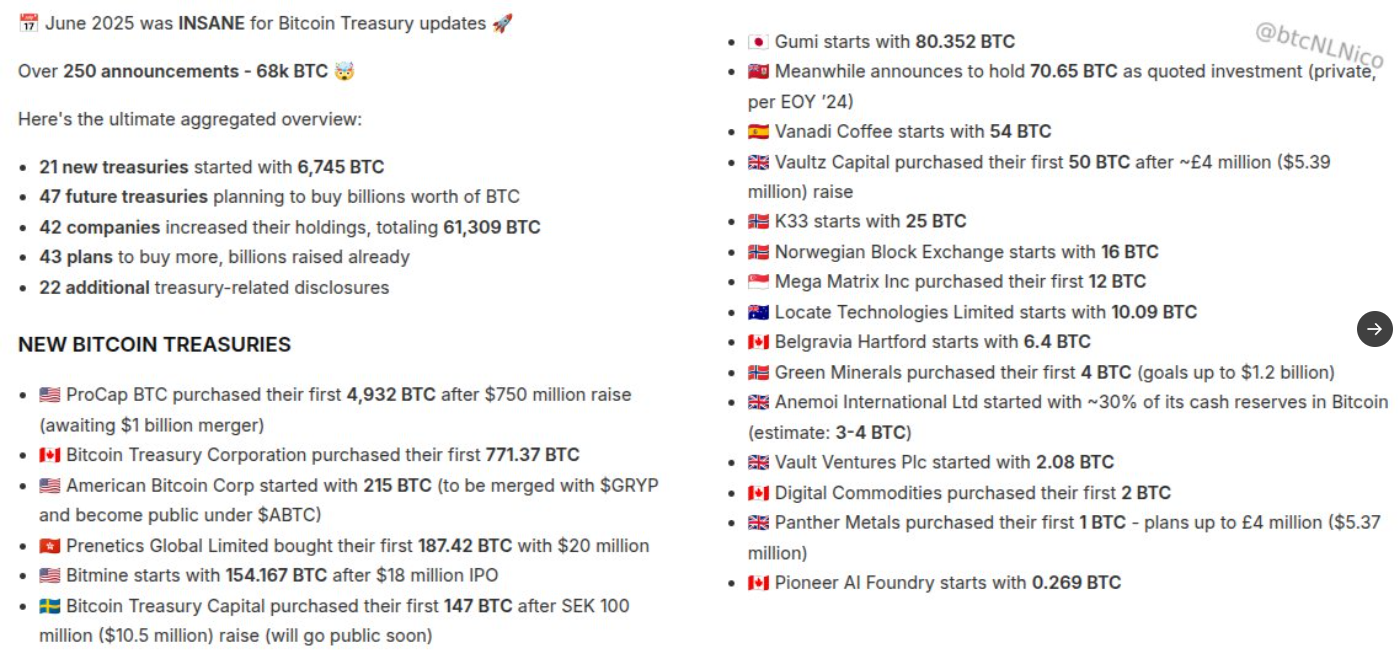Click the UK flag beside Vaultz Capital

pos(758,162)
